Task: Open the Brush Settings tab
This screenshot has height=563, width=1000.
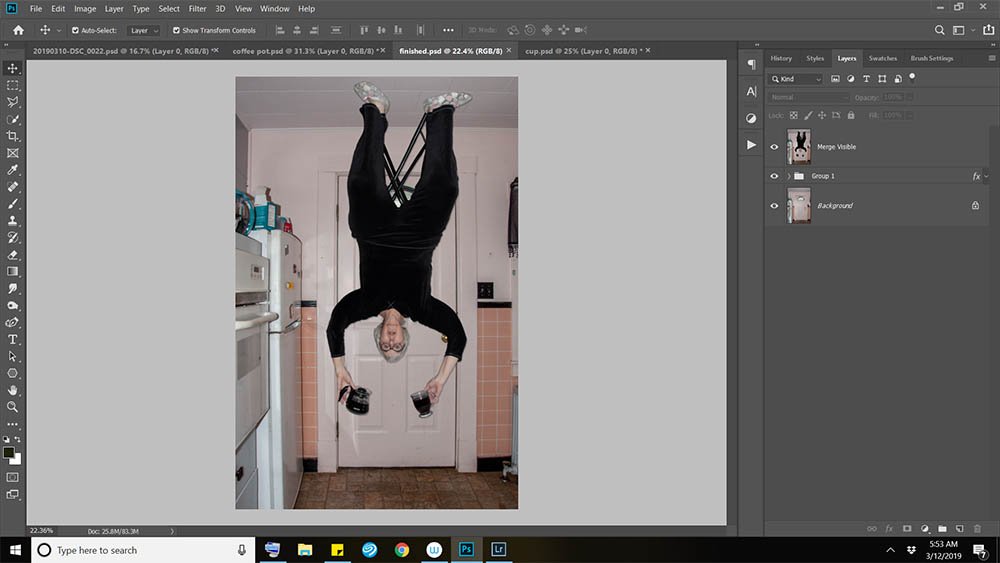Action: click(932, 58)
